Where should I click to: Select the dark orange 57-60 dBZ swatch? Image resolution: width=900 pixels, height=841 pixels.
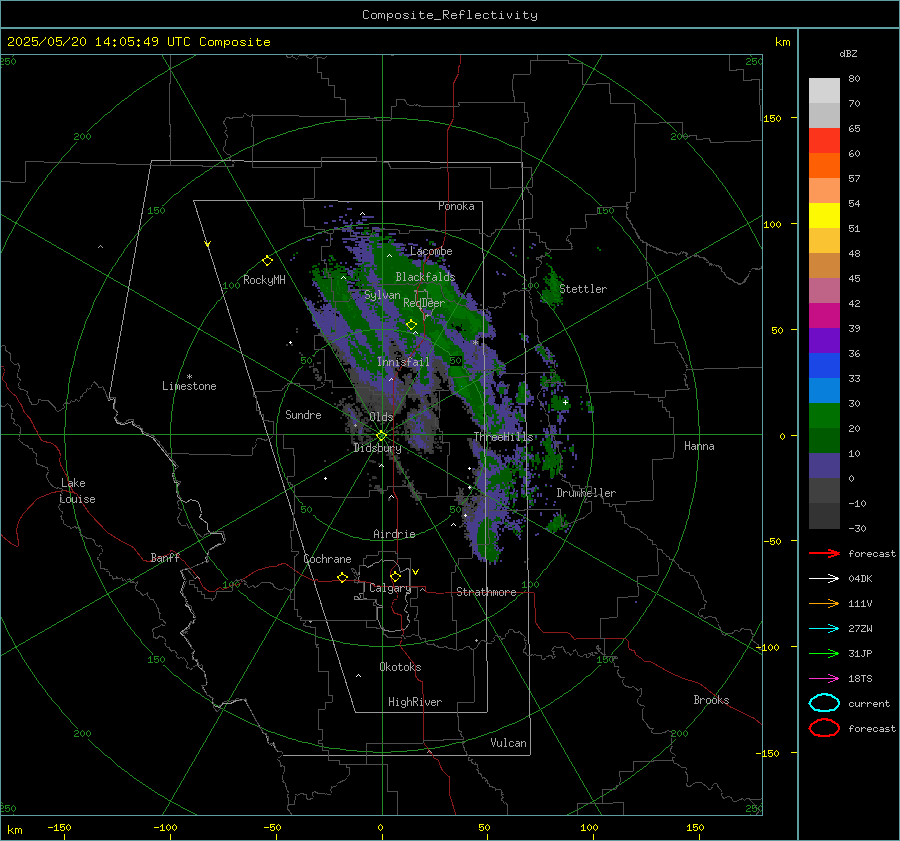click(824, 166)
